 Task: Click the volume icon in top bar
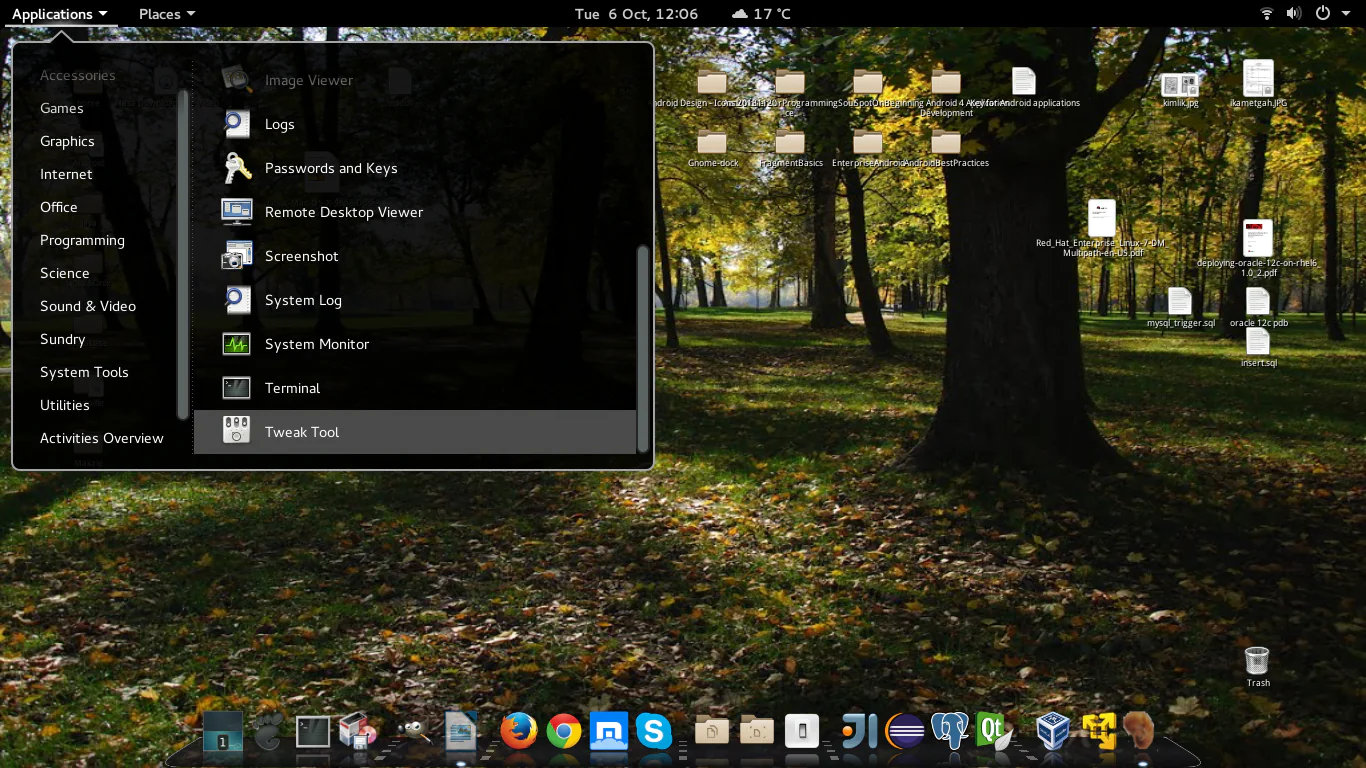pyautogui.click(x=1294, y=14)
